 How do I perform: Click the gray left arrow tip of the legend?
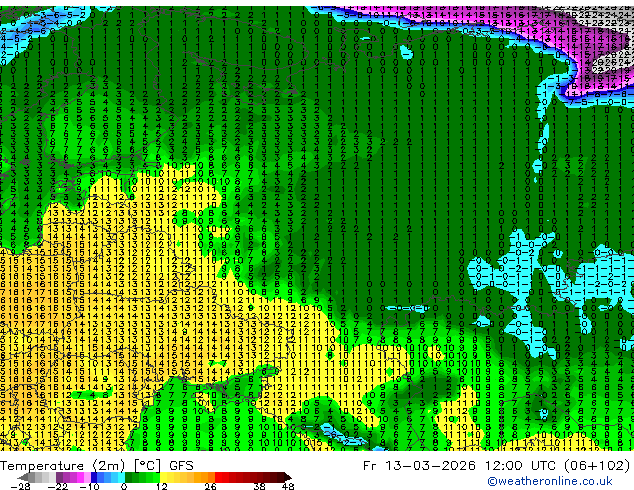22,477
